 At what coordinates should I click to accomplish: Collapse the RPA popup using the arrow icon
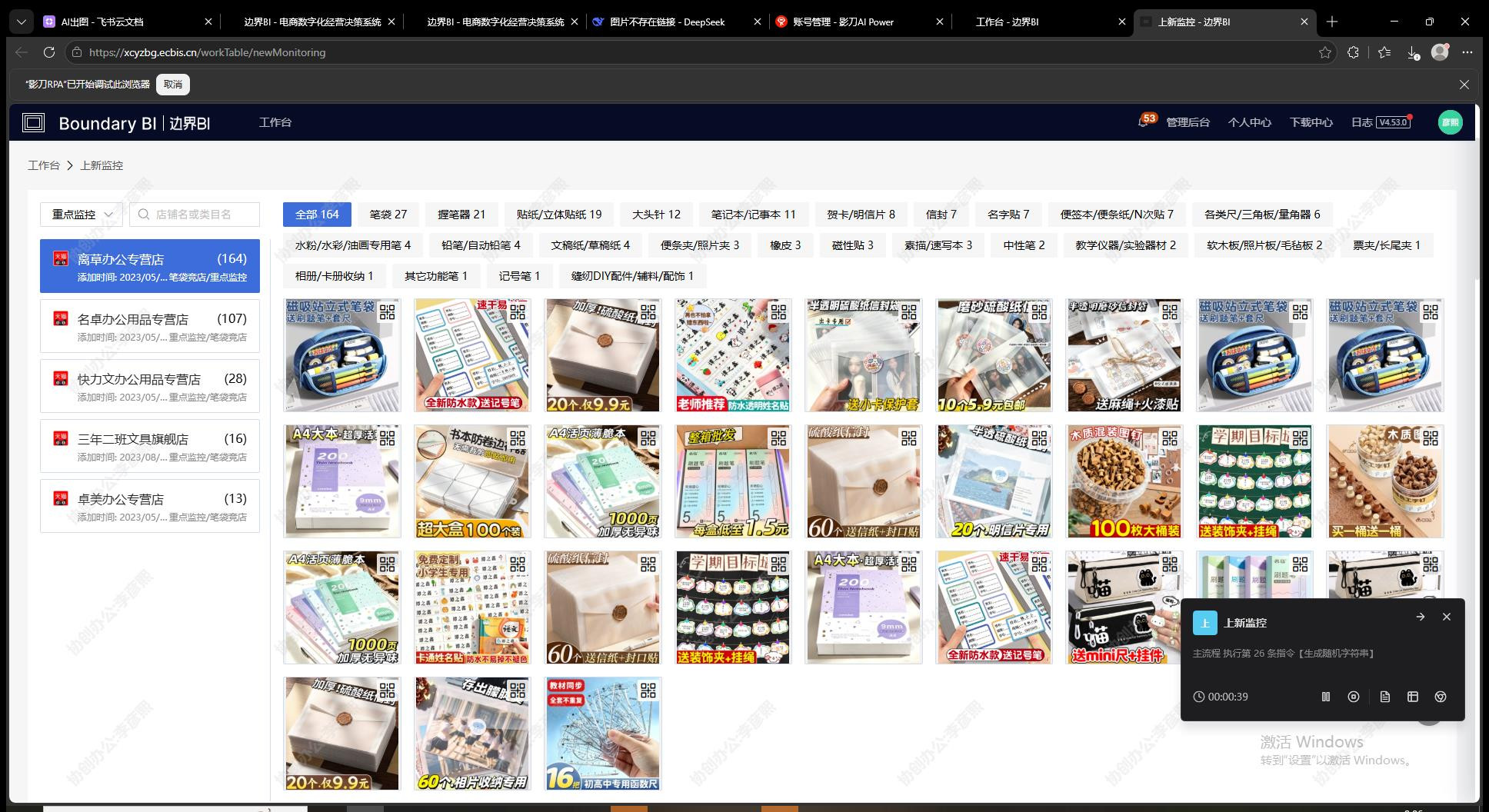(1421, 617)
